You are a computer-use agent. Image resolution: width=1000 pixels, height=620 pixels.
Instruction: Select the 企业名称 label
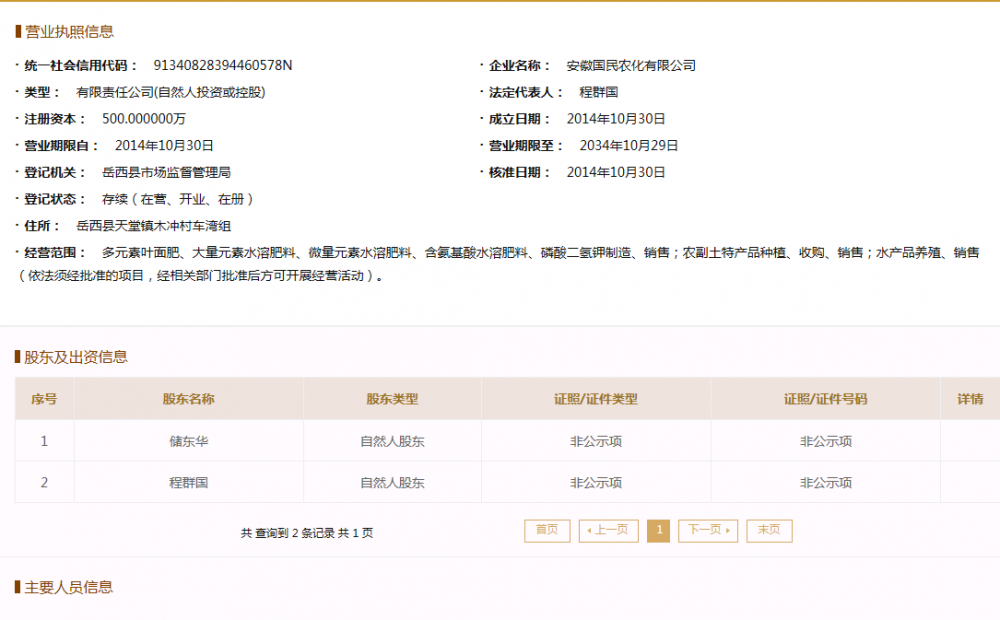[x=519, y=66]
